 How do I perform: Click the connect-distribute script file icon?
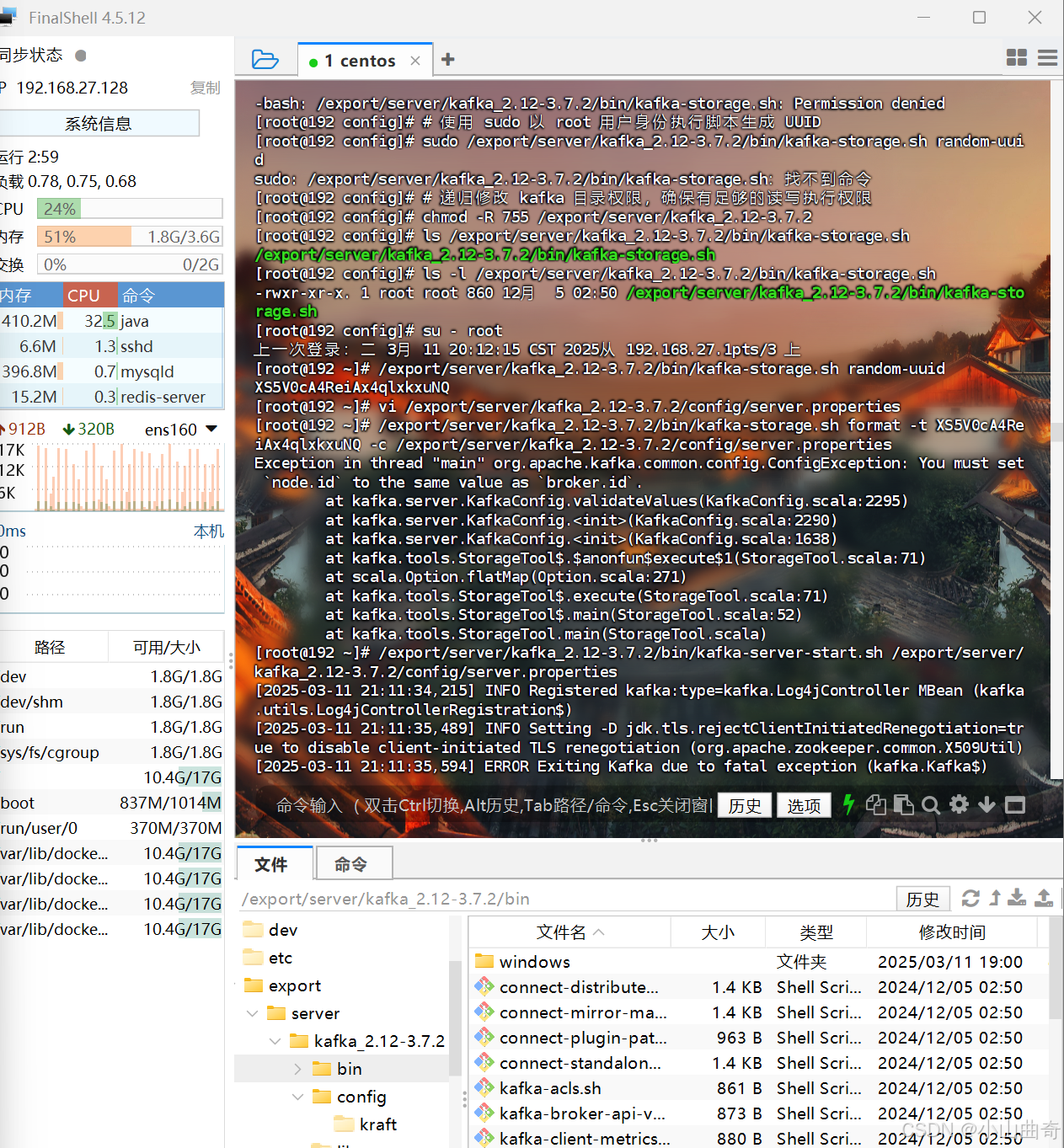coord(484,987)
